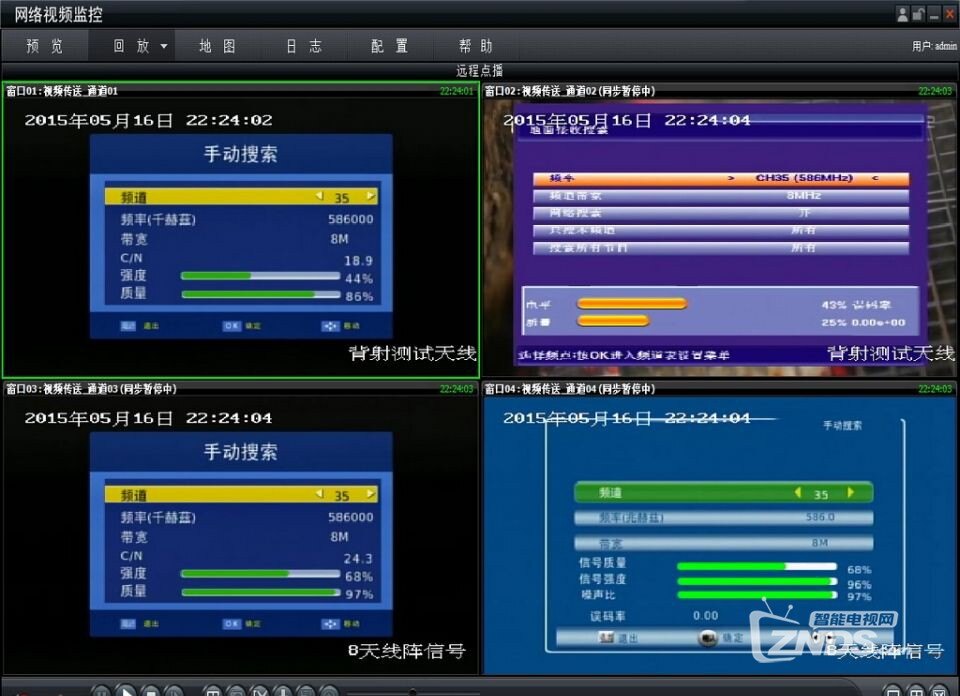Open the 配置 configuration menu
Viewport: 960px width, 696px height.
pyautogui.click(x=390, y=46)
